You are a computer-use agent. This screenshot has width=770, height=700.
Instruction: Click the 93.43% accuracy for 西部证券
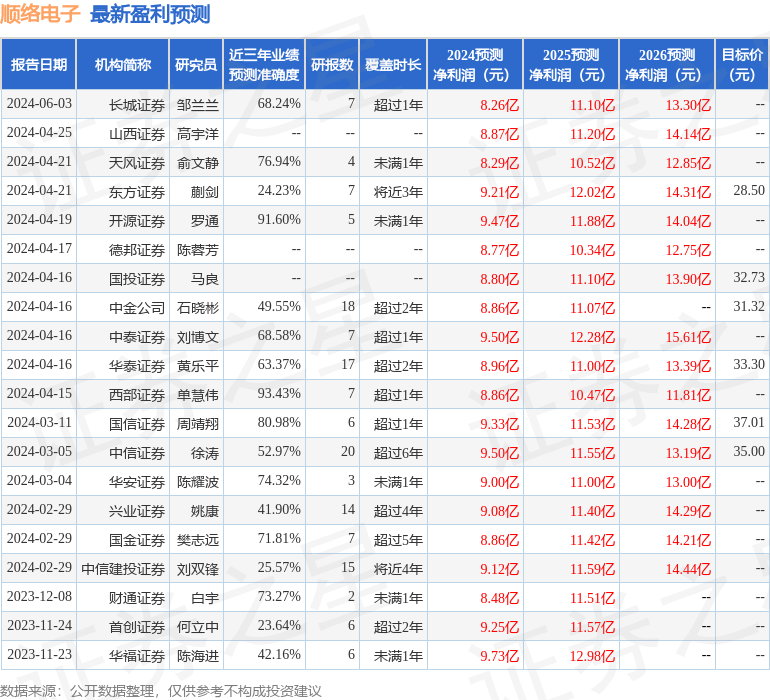point(279,393)
